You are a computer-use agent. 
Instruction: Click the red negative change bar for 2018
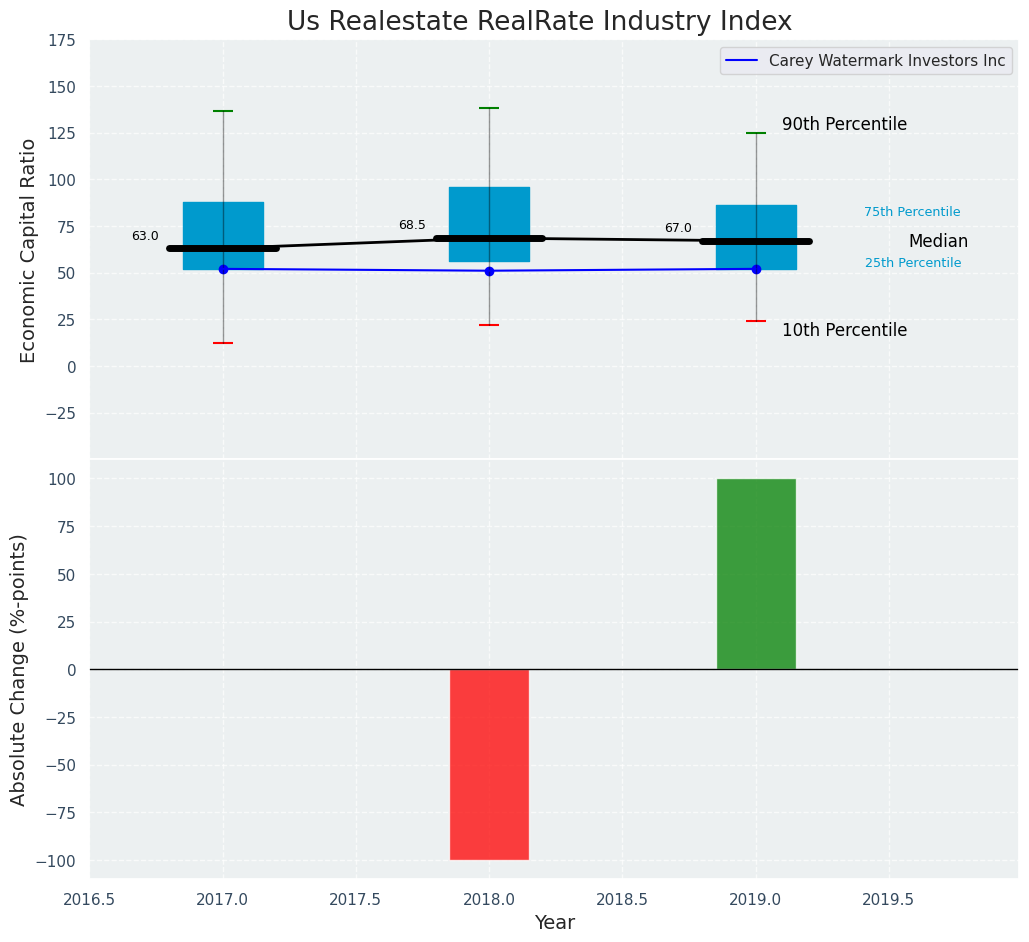(489, 764)
